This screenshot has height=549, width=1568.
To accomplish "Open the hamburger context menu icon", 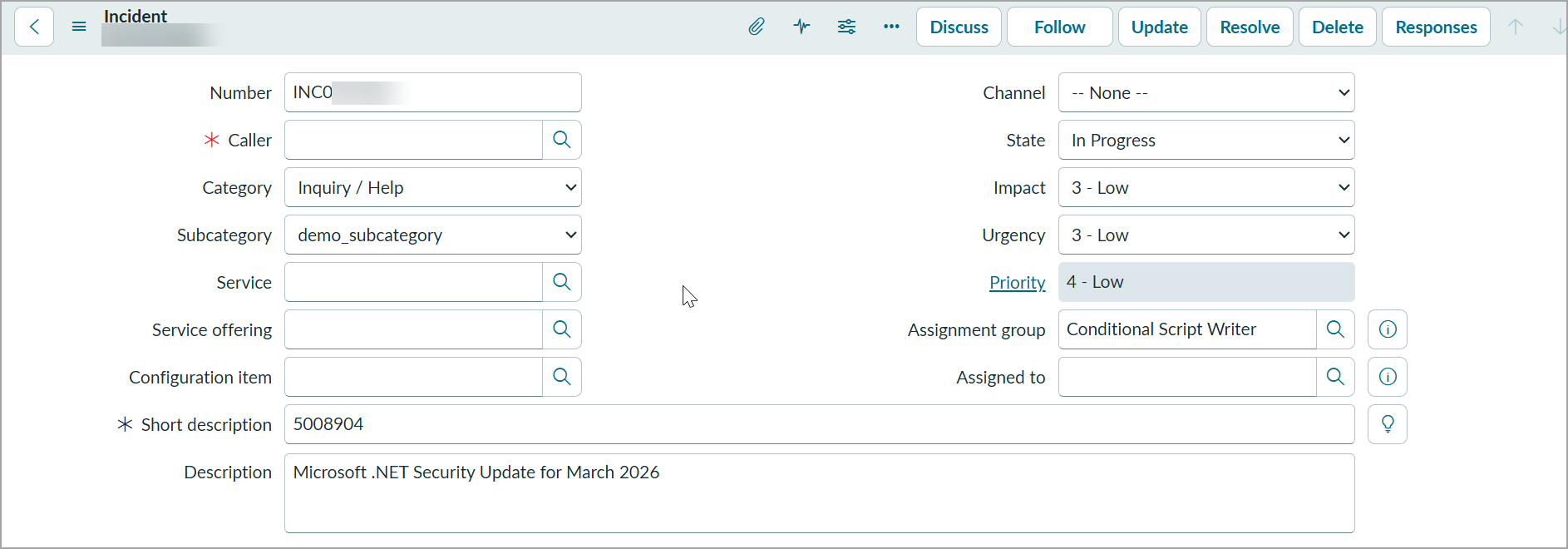I will tap(79, 27).
